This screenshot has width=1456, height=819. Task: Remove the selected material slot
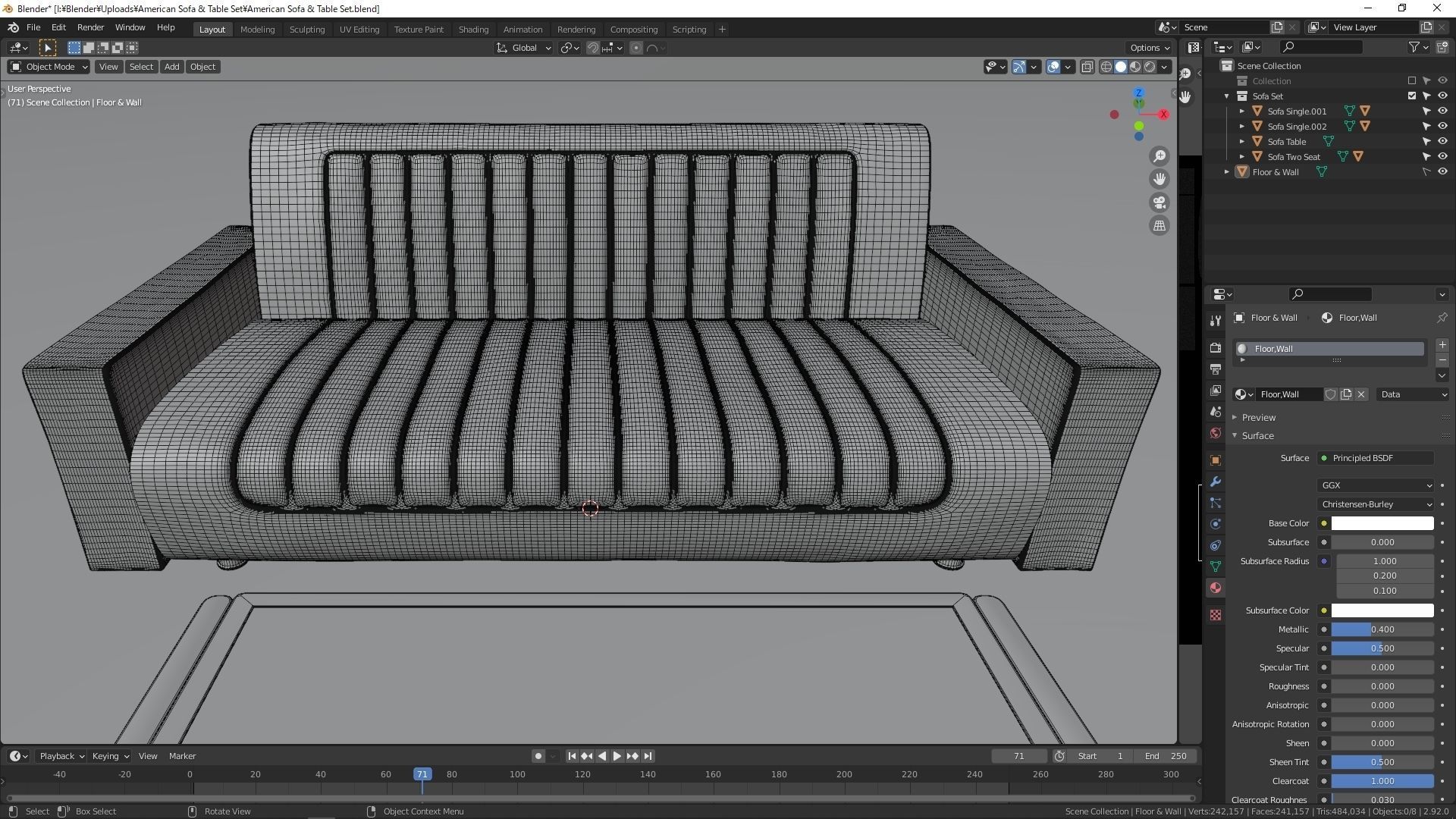click(1442, 359)
